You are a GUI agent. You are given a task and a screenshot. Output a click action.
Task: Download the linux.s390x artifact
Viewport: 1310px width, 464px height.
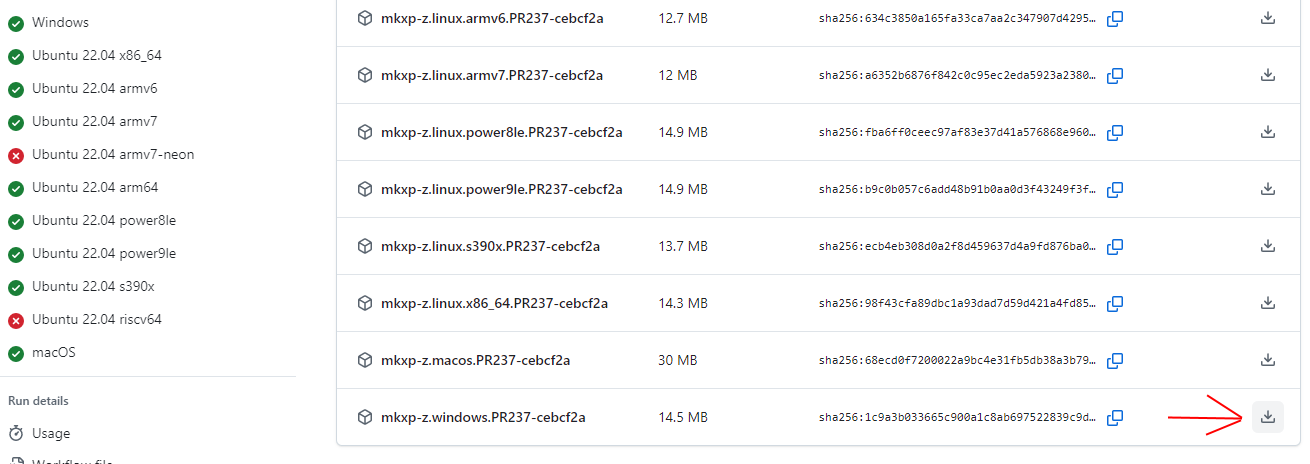1267,246
